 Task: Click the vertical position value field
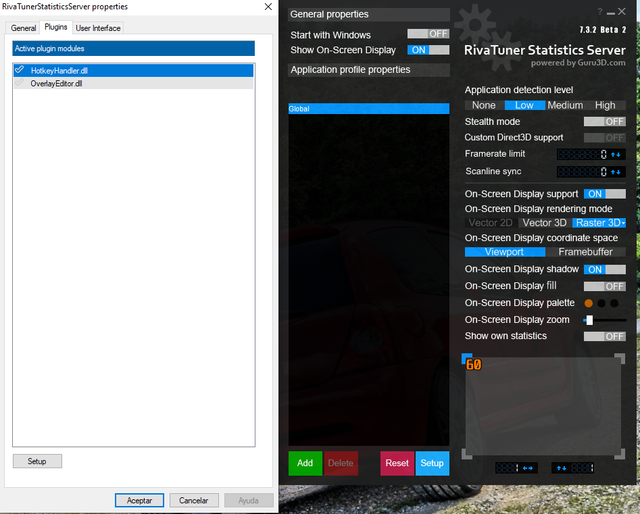click(x=582, y=468)
